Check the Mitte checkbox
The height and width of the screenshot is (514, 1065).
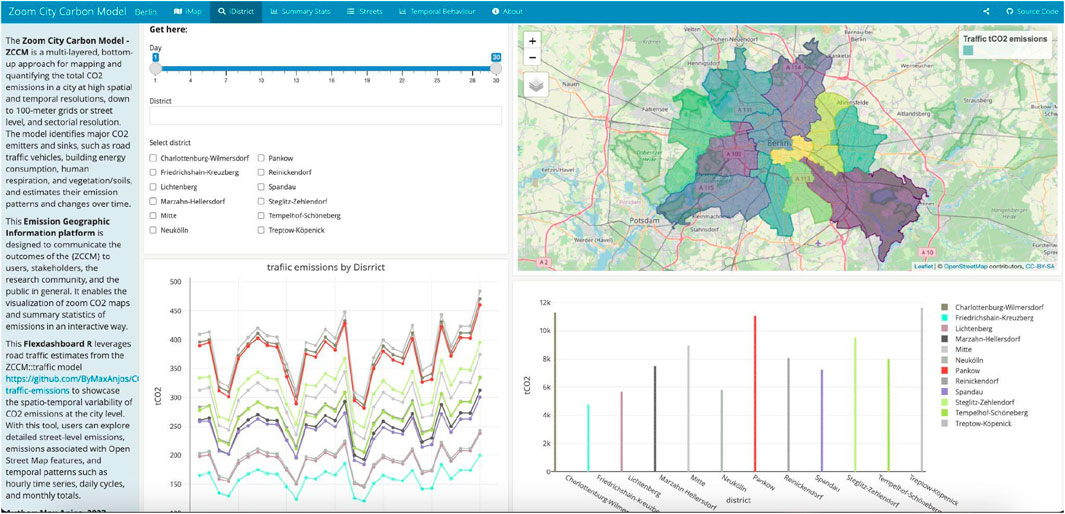tap(154, 216)
